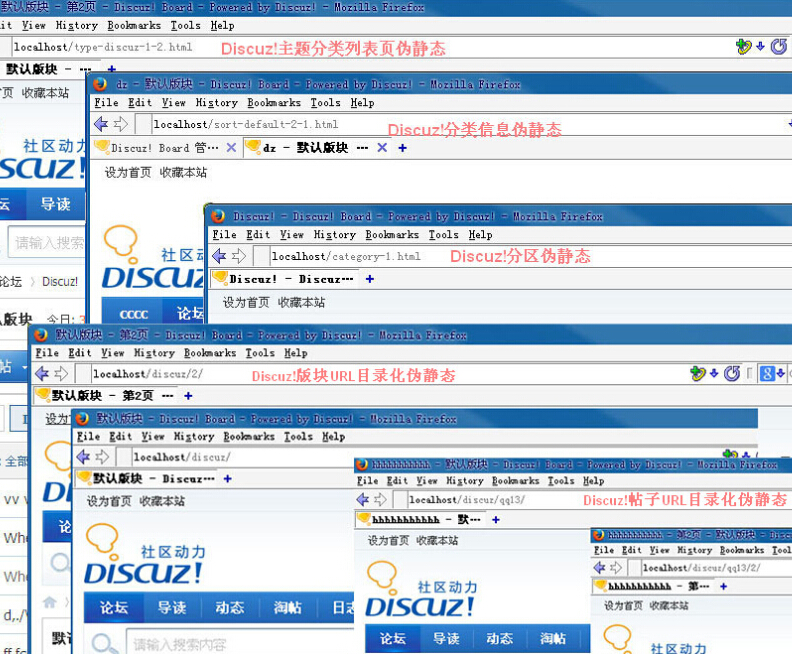
Task: Click the back arrow in the localhost/discuz/ window
Action: tap(83, 457)
